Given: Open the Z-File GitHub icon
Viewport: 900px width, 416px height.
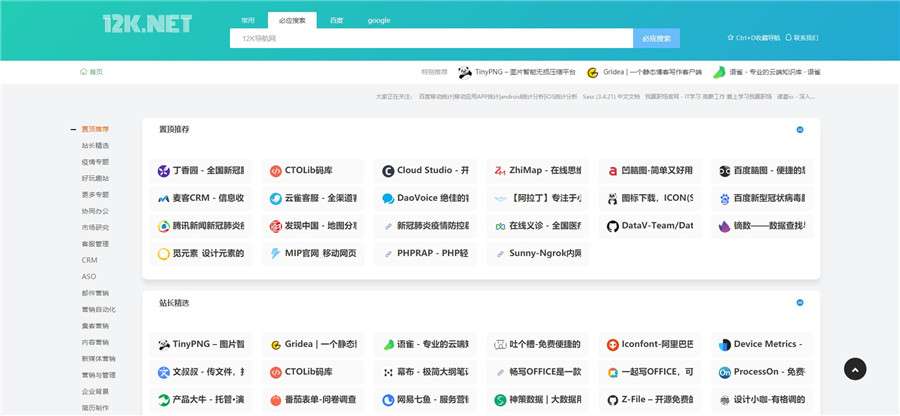Looking at the screenshot, I should [x=612, y=400].
